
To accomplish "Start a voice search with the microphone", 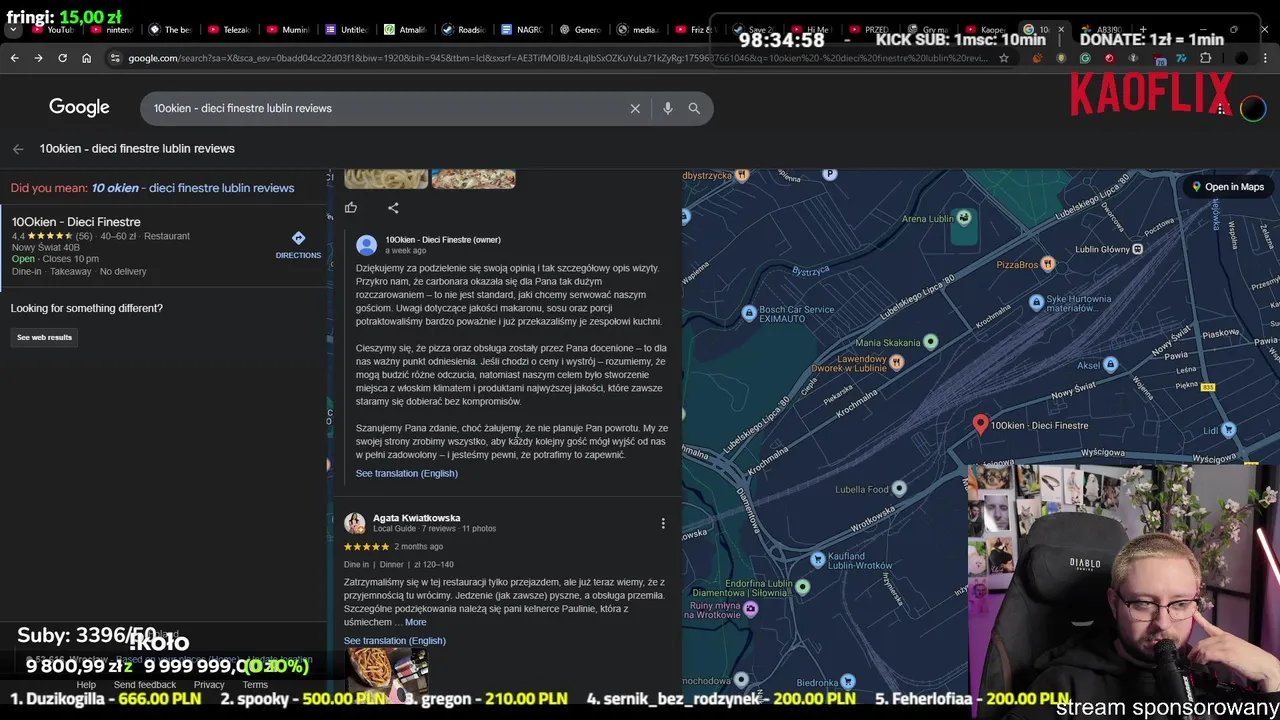I will 667,108.
